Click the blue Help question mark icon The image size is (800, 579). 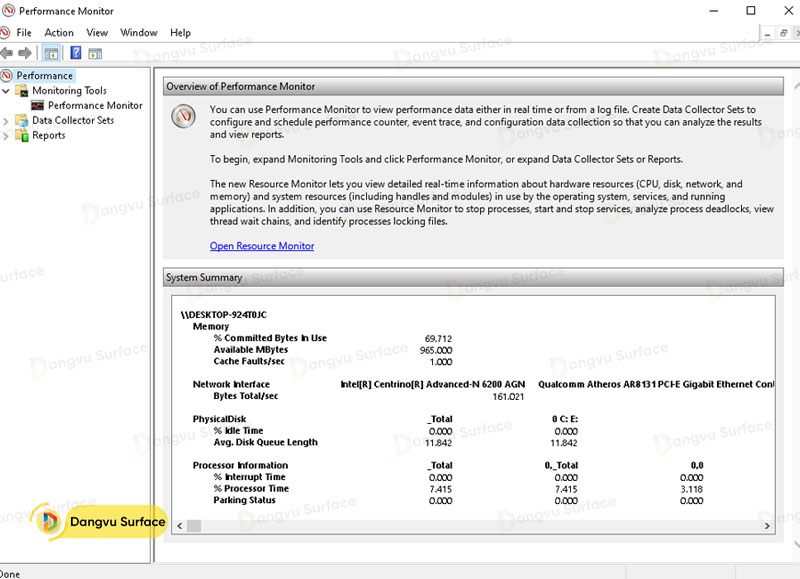click(x=75, y=53)
